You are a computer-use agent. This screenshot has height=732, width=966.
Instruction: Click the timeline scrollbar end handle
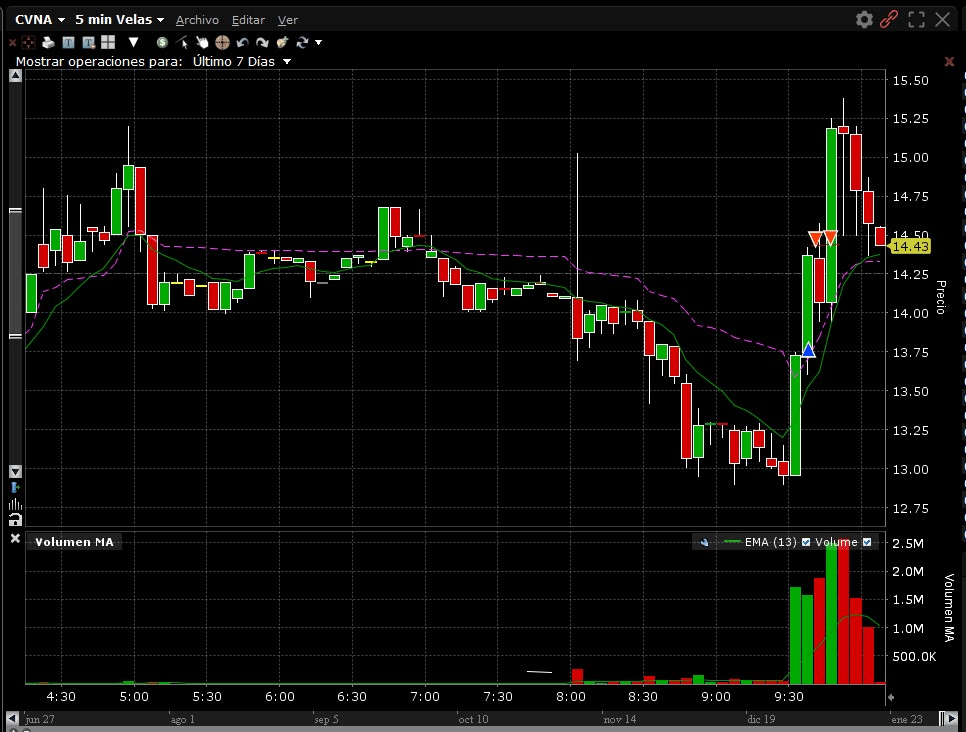pos(943,718)
